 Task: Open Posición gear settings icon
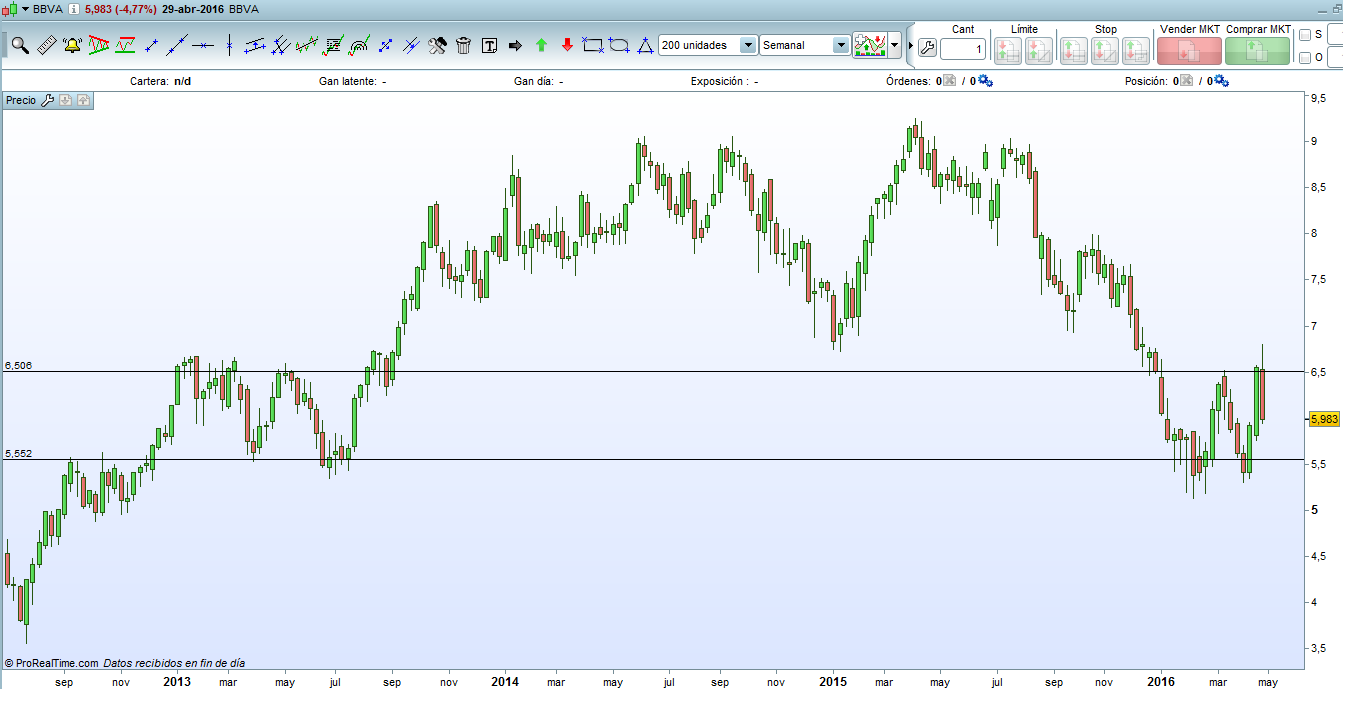[x=1221, y=81]
